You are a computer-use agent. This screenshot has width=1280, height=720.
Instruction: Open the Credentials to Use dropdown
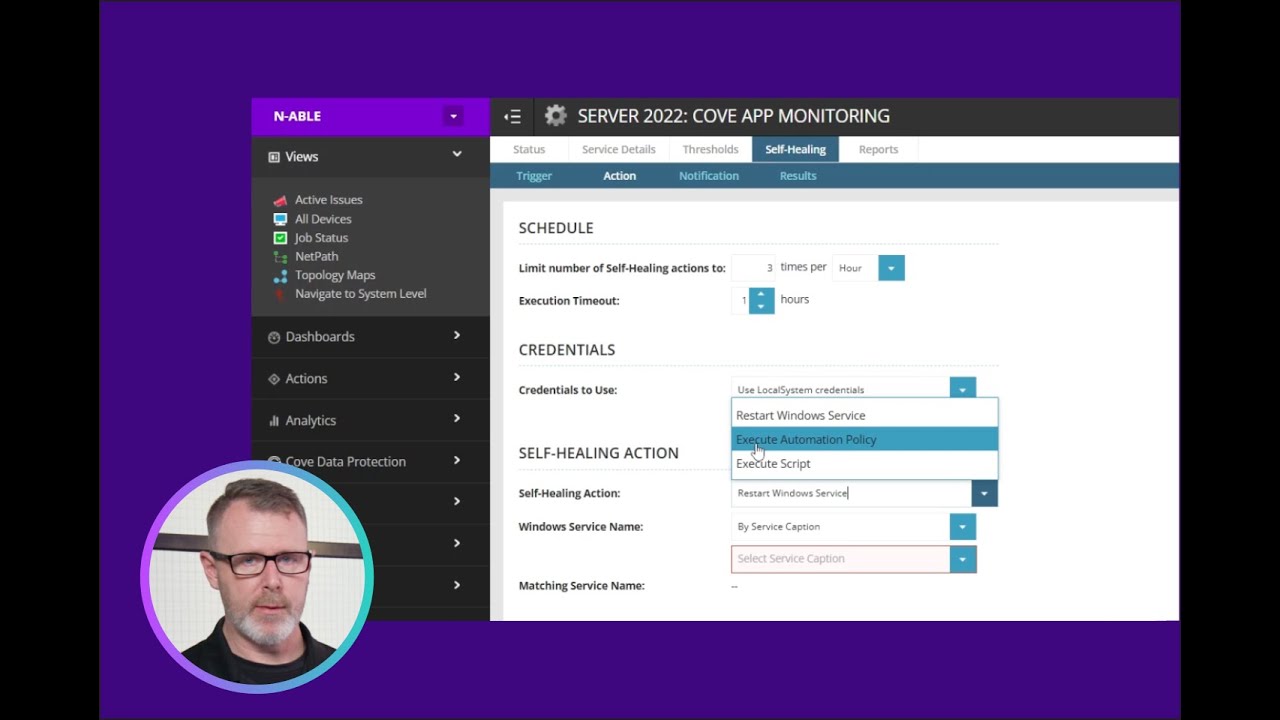click(x=962, y=389)
